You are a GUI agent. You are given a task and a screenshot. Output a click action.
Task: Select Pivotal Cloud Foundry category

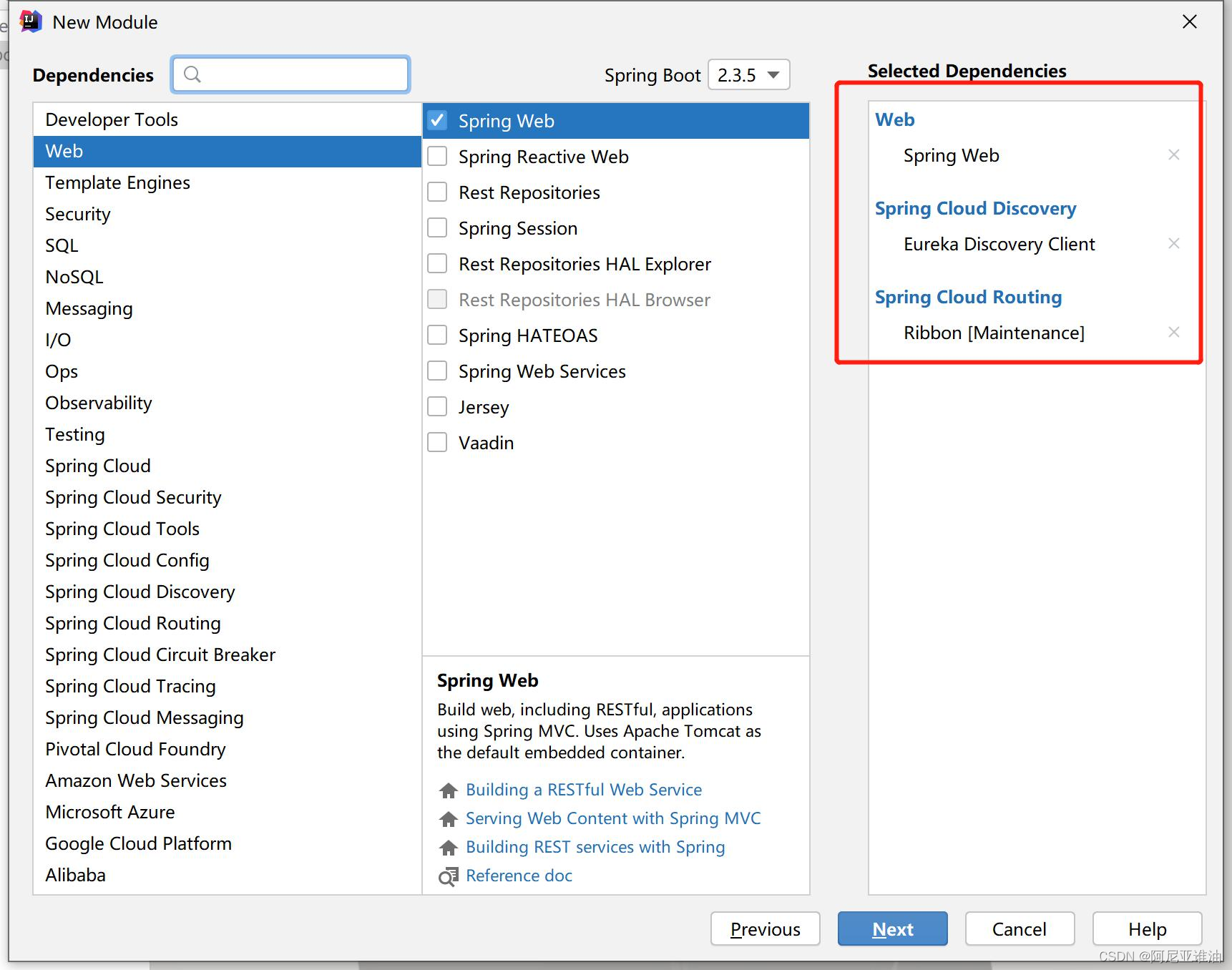click(228, 749)
